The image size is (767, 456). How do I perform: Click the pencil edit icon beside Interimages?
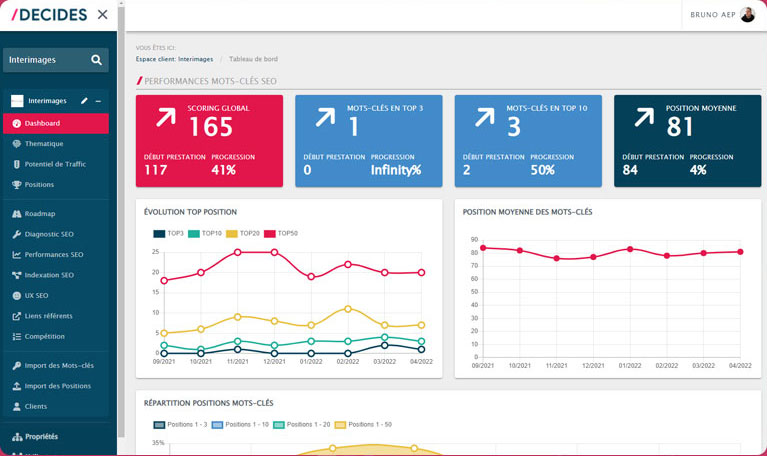(x=85, y=101)
